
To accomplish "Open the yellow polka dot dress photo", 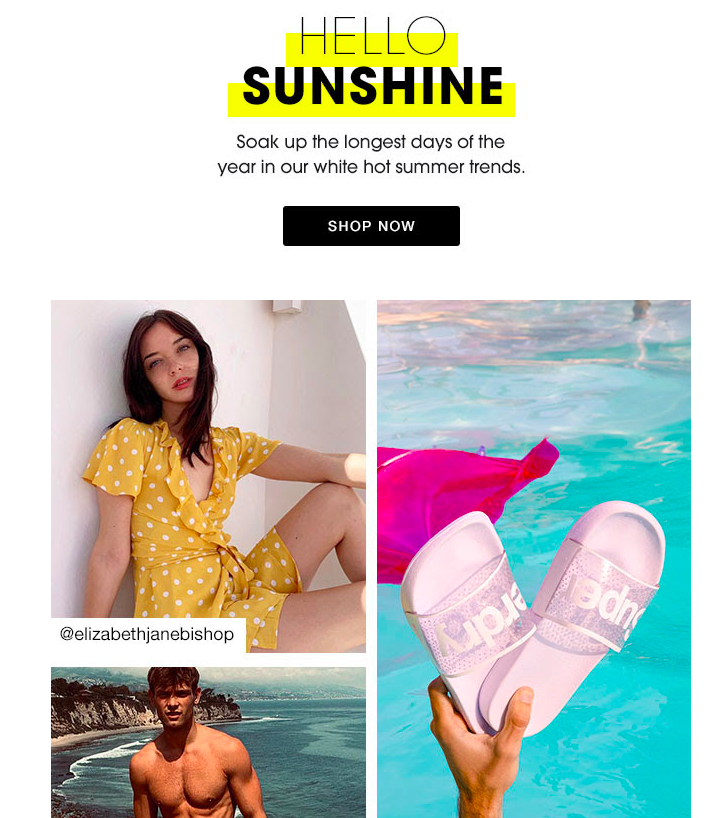I will pos(208,476).
